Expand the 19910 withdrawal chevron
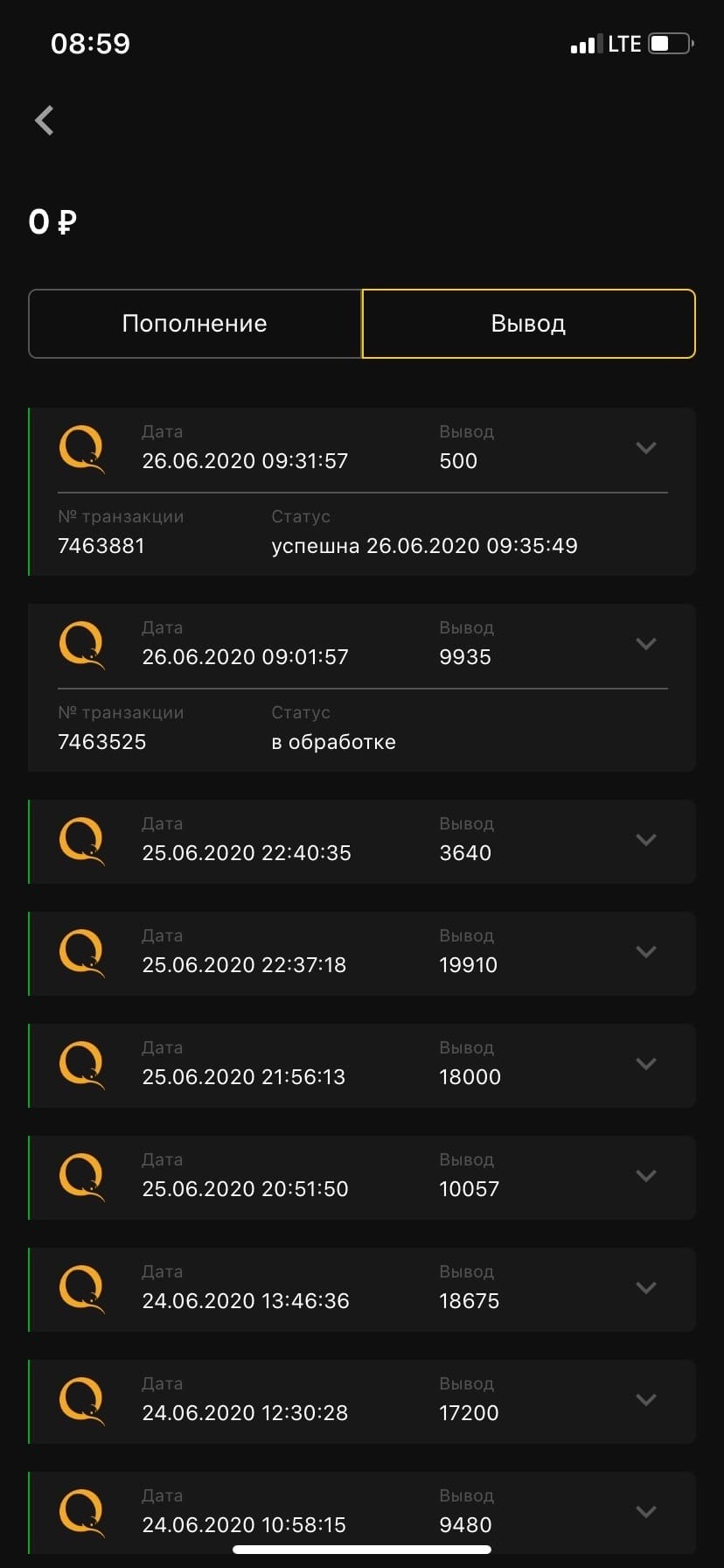Viewport: 724px width, 1568px height. (x=646, y=952)
